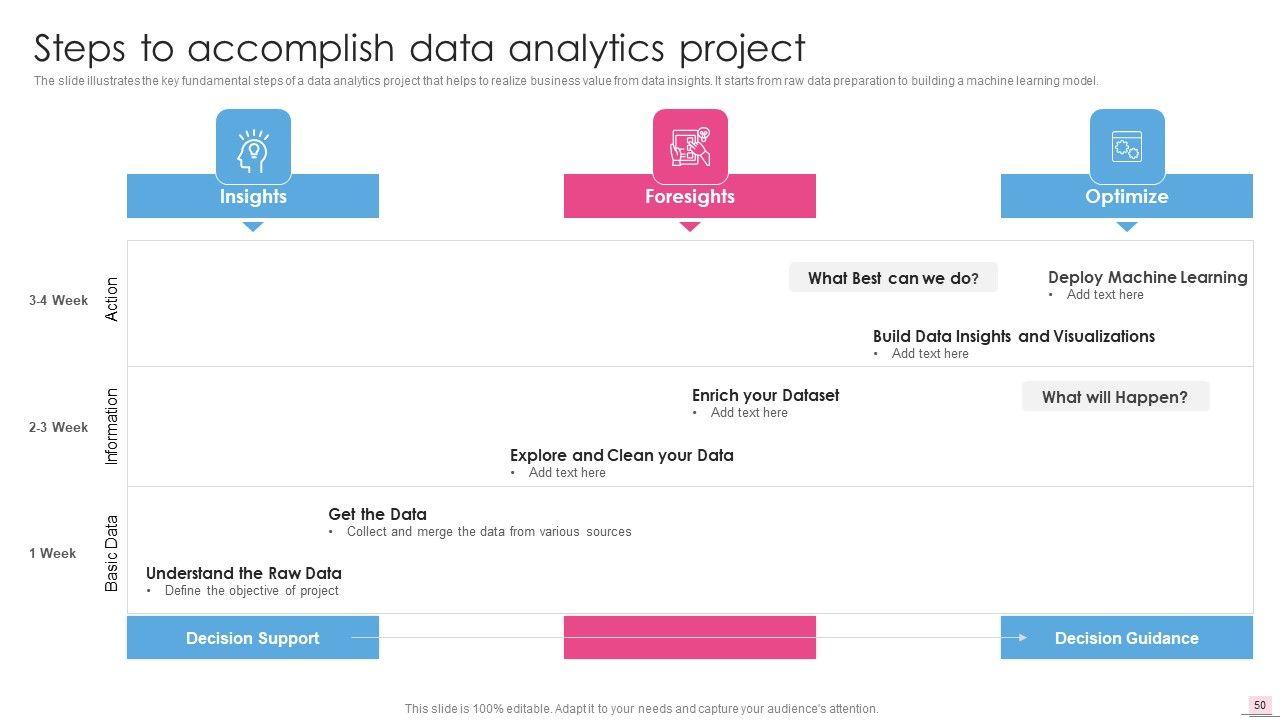Image resolution: width=1280 pixels, height=720 pixels.
Task: Select the "Get the Data" heading
Action: pos(377,514)
